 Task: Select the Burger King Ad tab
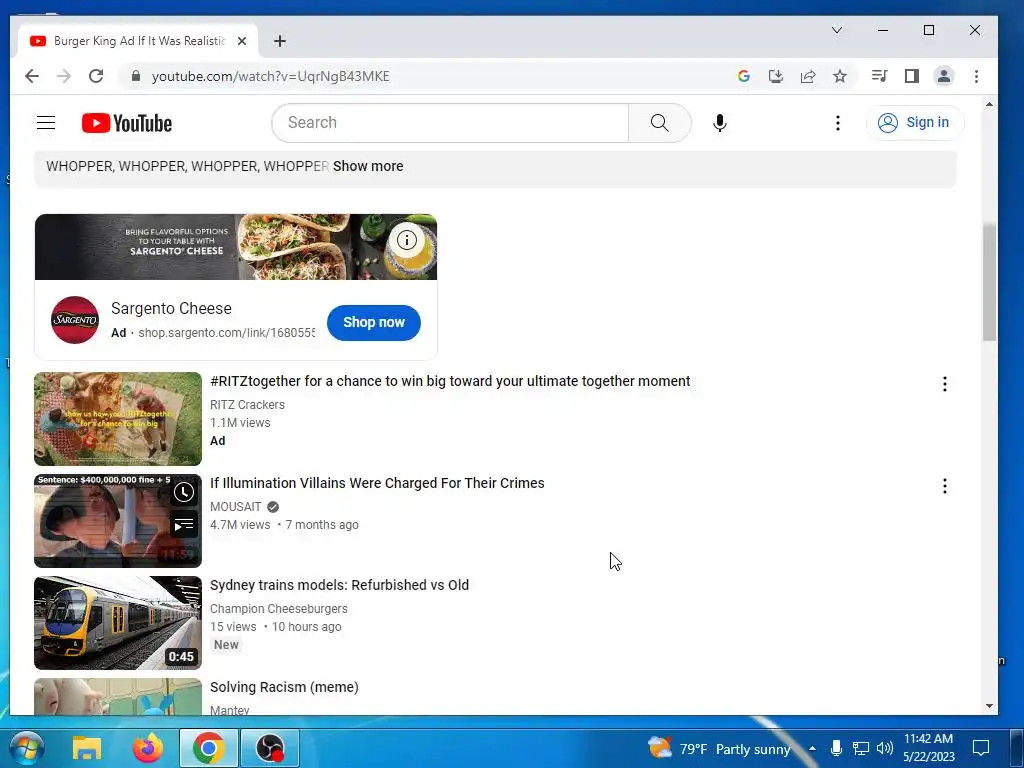coord(137,41)
